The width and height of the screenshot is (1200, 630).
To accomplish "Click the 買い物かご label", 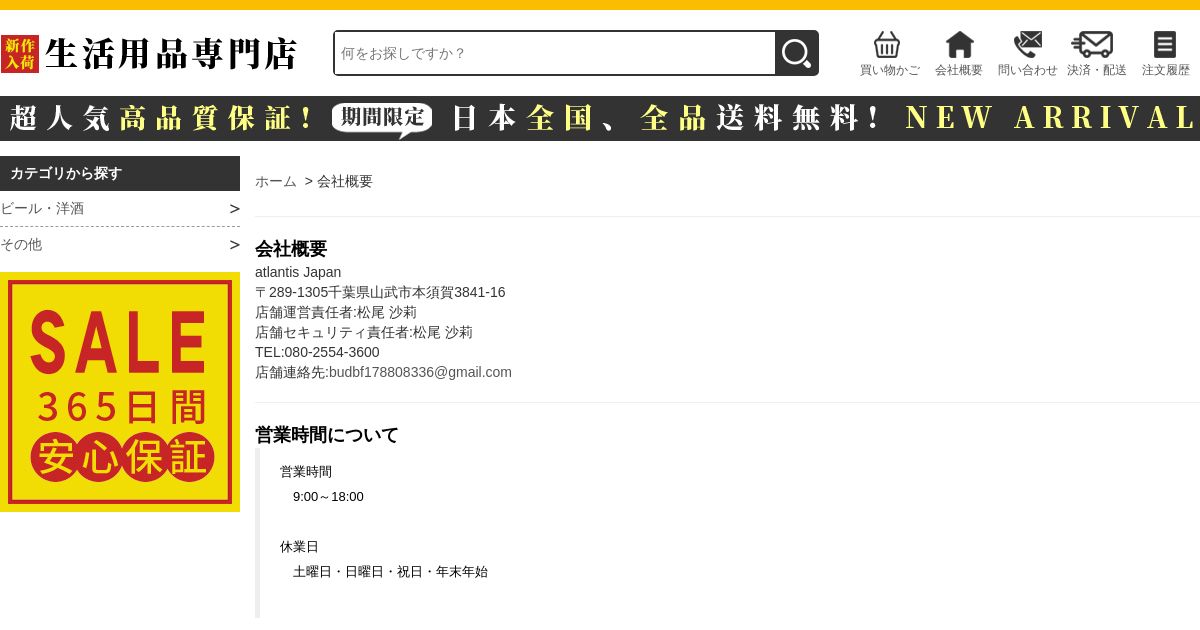I will click(889, 70).
